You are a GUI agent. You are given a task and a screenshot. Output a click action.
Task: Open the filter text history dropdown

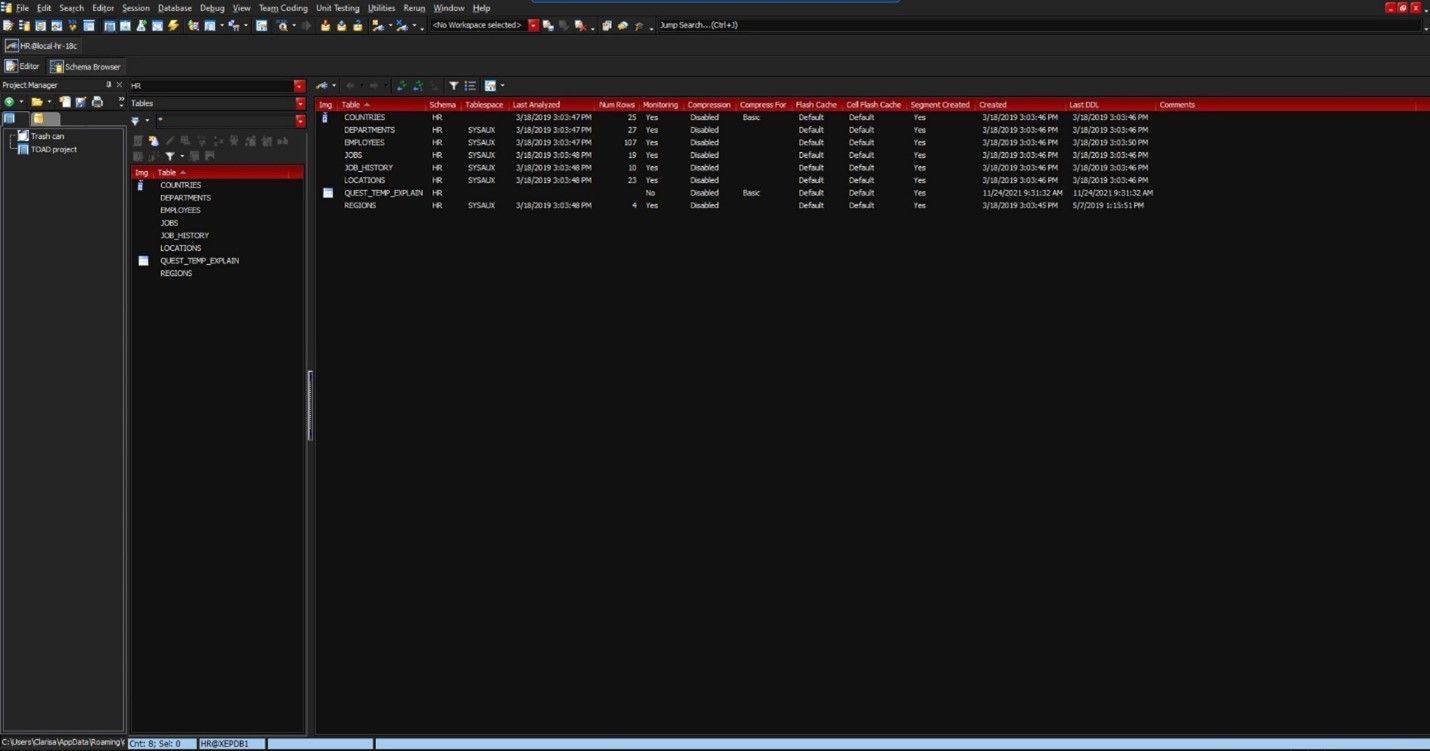pyautogui.click(x=300, y=121)
